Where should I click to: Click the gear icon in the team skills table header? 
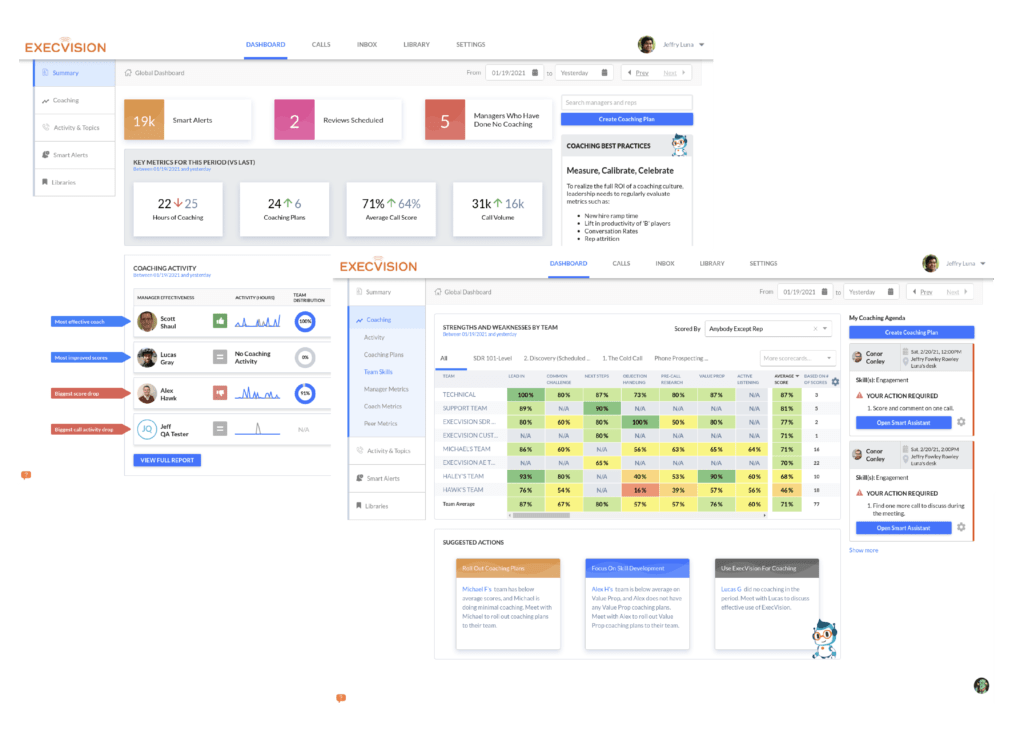(x=835, y=383)
